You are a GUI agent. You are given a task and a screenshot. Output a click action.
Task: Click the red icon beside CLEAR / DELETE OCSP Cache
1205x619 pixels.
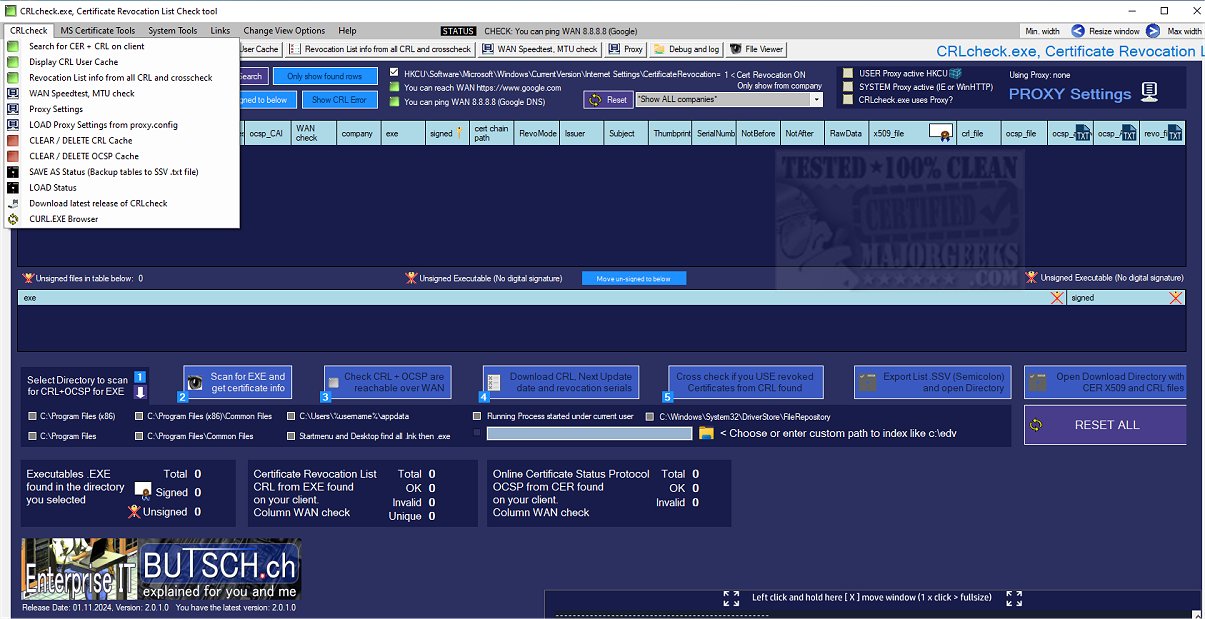click(x=13, y=156)
